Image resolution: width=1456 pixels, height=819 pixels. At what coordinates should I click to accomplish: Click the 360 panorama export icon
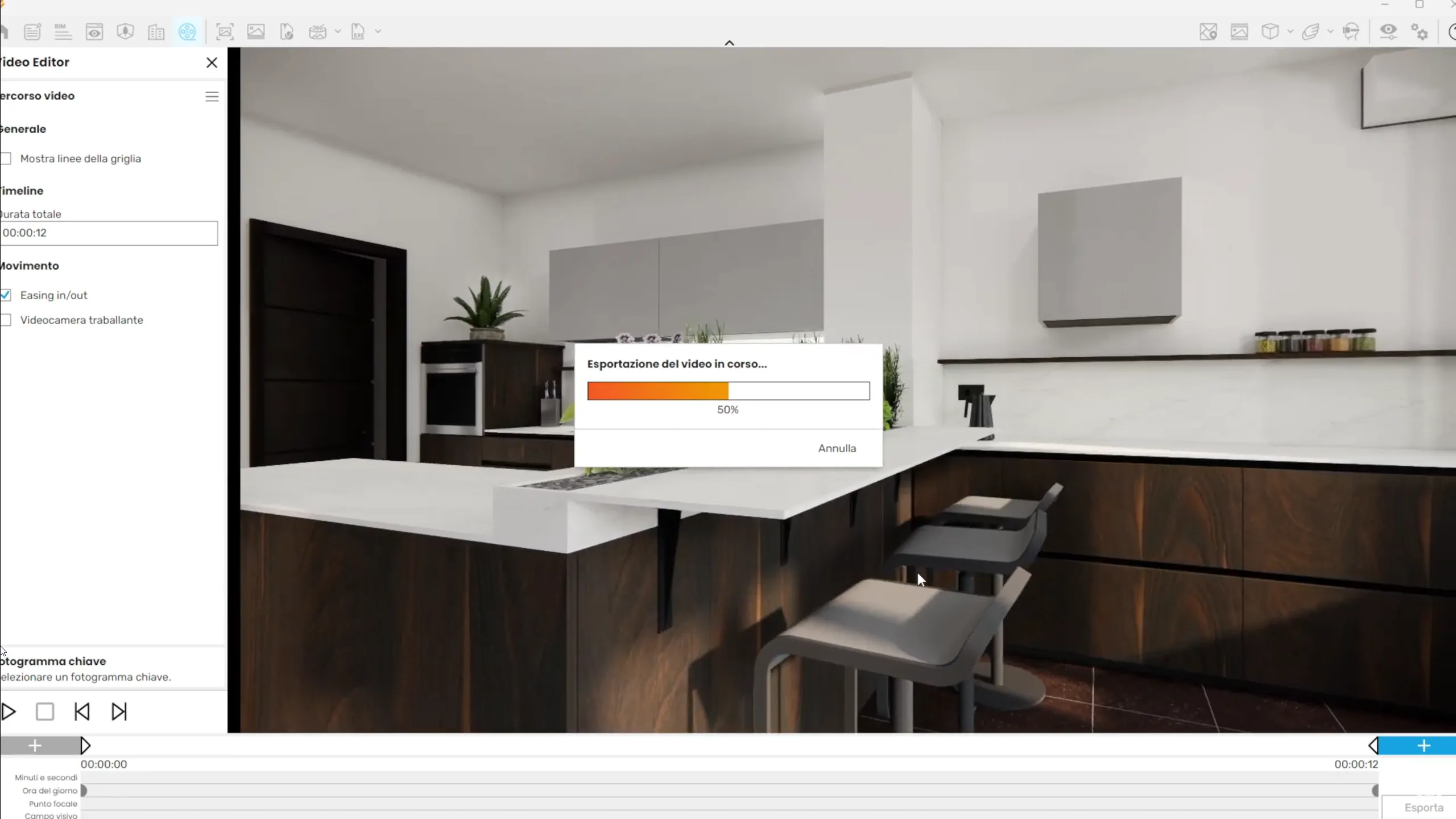tap(317, 32)
